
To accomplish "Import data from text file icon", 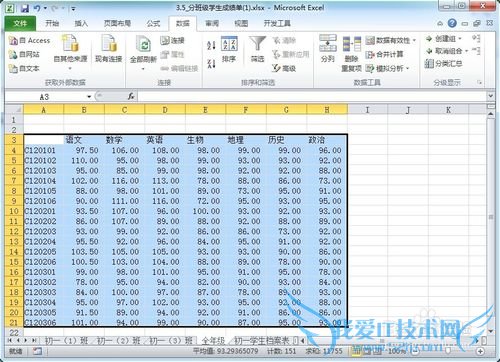I will coord(24,68).
